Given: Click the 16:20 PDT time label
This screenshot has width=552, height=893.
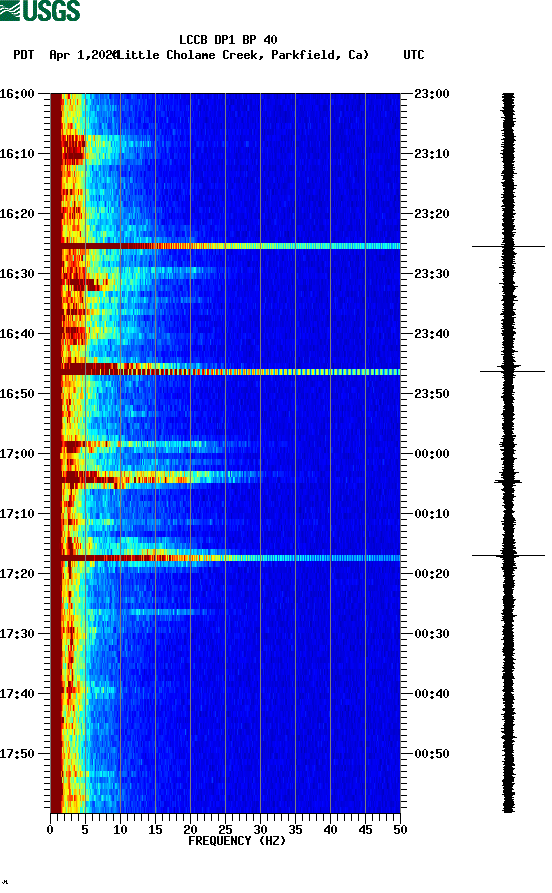Looking at the screenshot, I should [17, 214].
